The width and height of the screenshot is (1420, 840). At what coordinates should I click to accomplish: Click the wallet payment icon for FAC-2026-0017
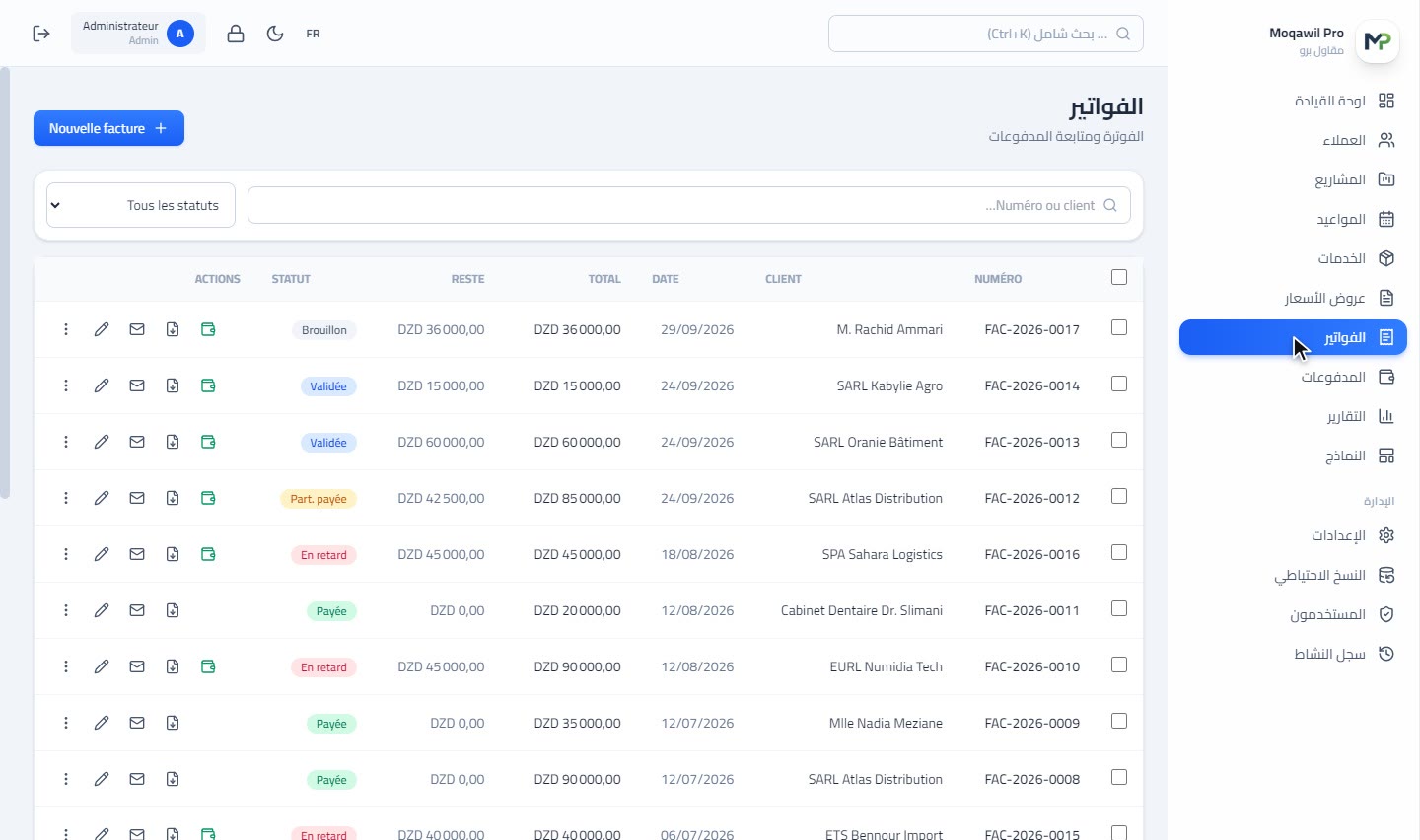pos(208,329)
